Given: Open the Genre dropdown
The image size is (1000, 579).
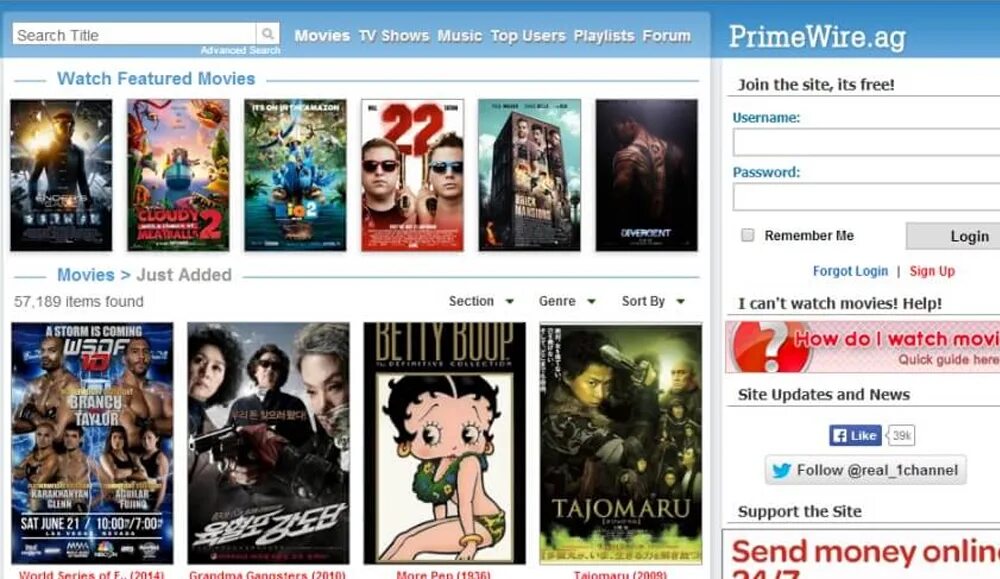Looking at the screenshot, I should click(567, 301).
